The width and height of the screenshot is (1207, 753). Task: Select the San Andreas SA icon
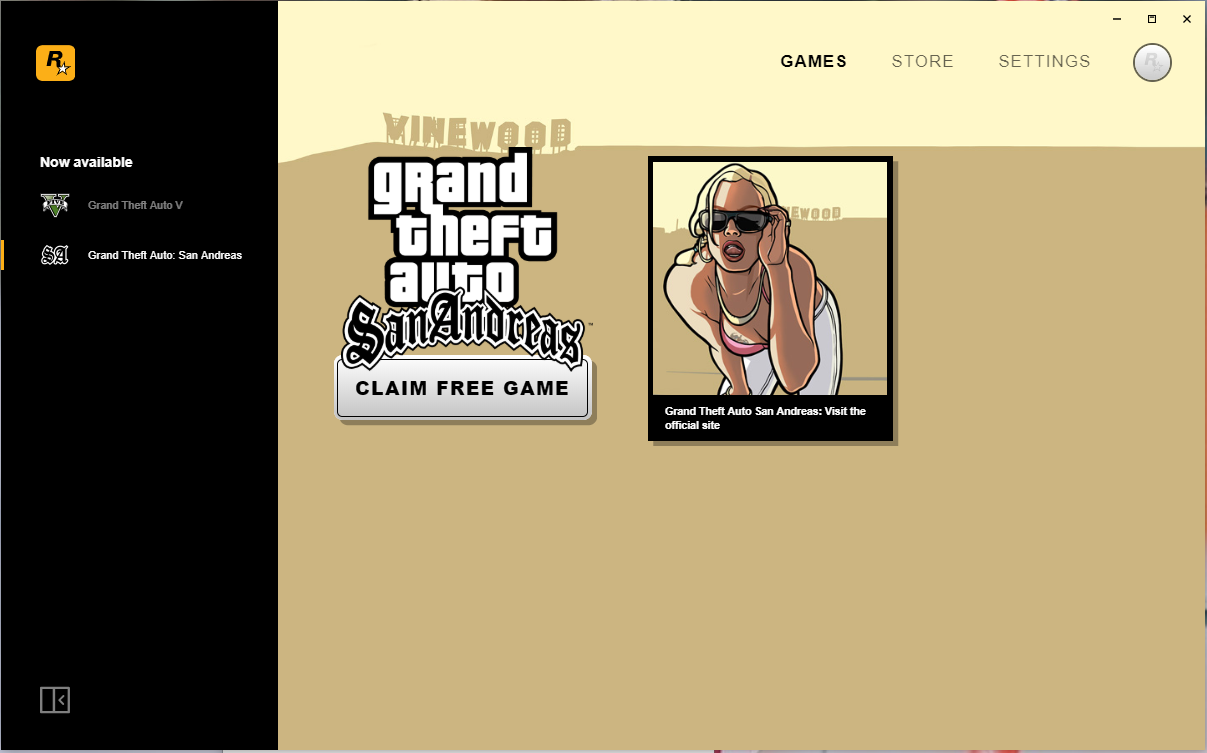(55, 255)
